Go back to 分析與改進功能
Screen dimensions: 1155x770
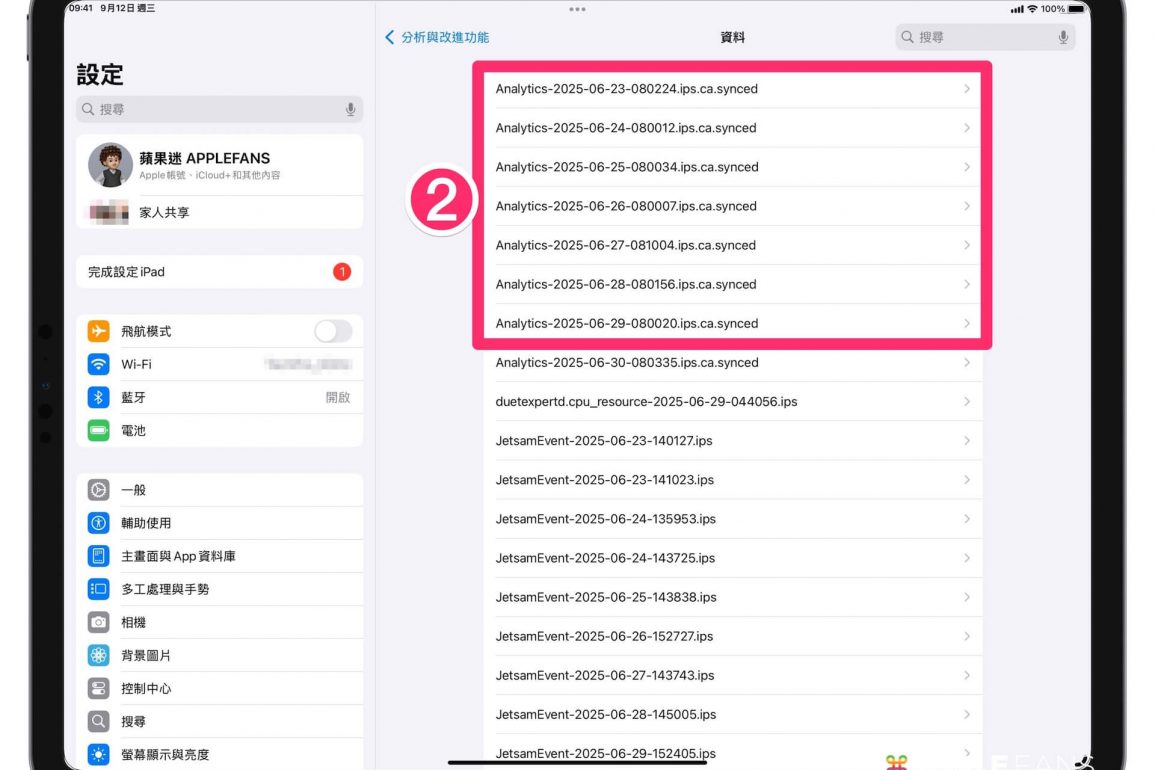click(x=437, y=37)
